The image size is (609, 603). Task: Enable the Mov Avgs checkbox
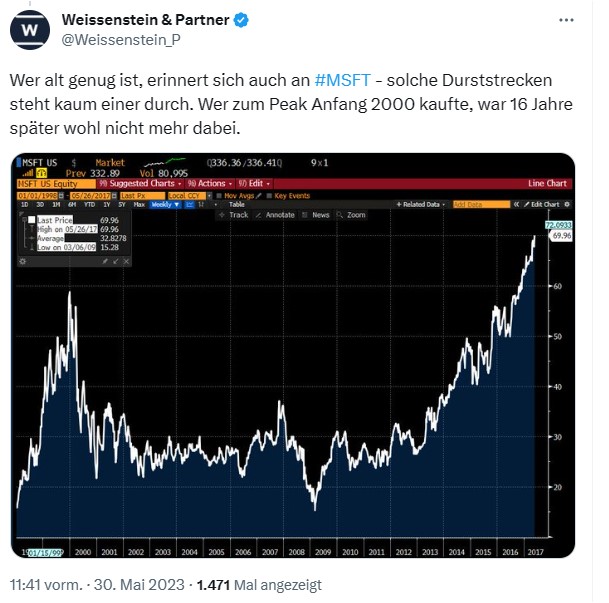pyautogui.click(x=219, y=195)
